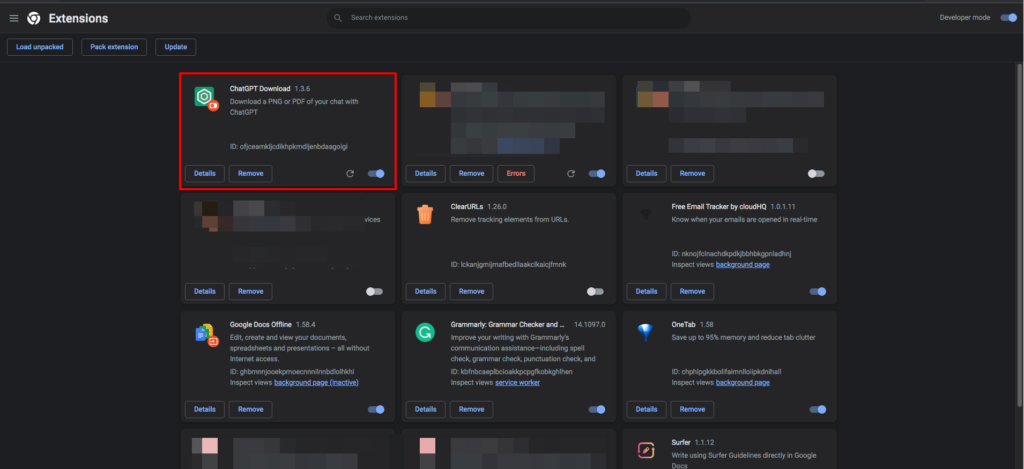Image resolution: width=1024 pixels, height=469 pixels.
Task: Click Grammarly version 14.1097.0
Action: tap(590, 324)
